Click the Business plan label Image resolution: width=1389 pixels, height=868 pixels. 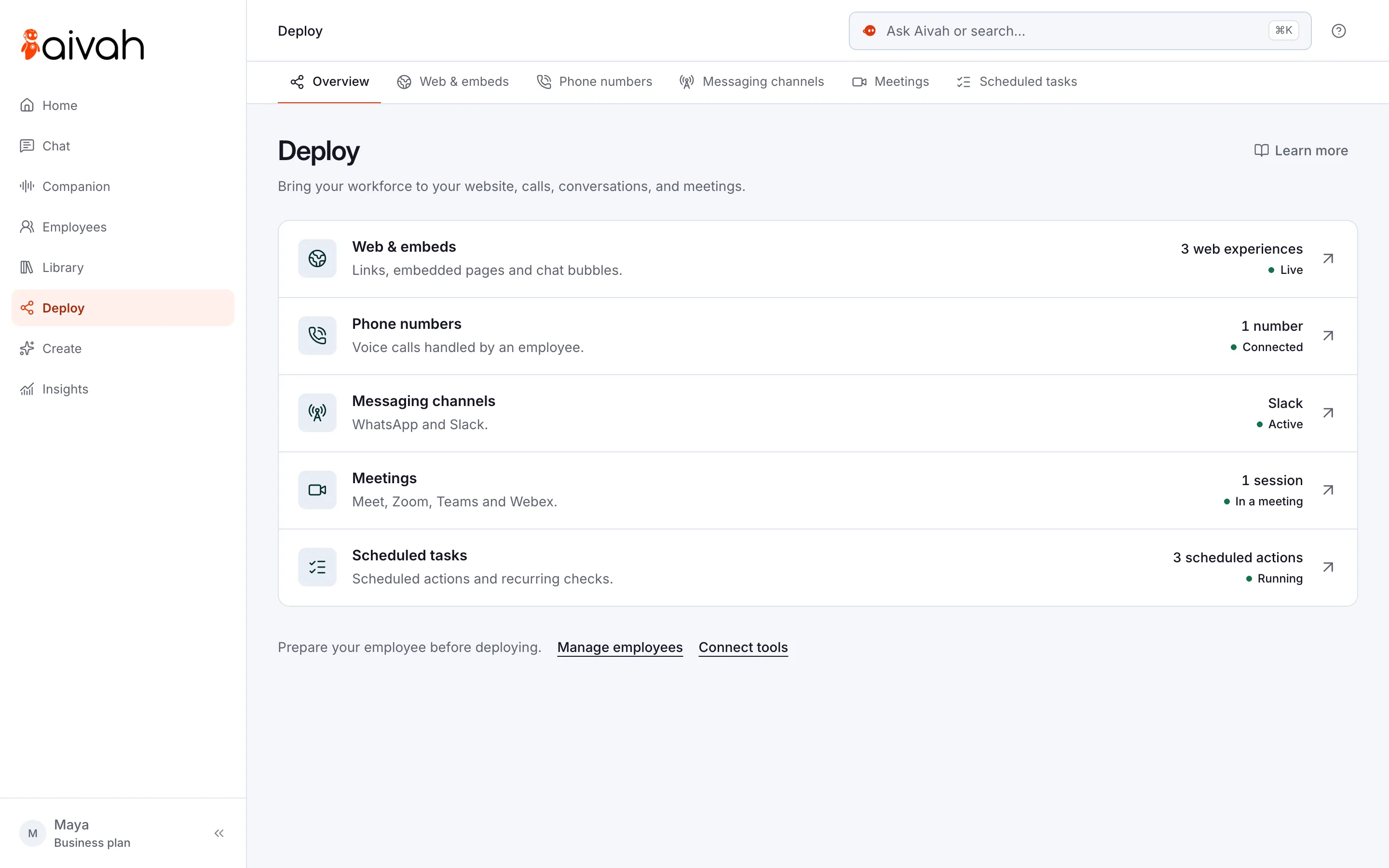[93, 843]
